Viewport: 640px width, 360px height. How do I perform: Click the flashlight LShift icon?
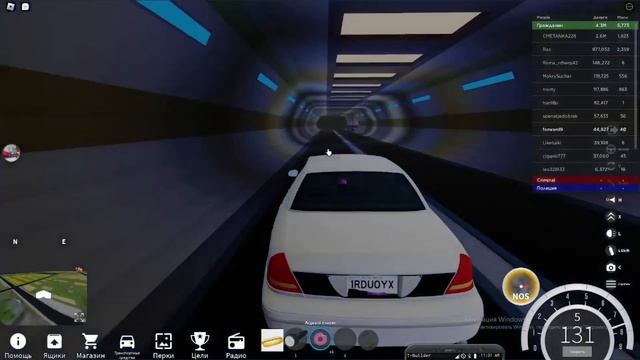[611, 250]
